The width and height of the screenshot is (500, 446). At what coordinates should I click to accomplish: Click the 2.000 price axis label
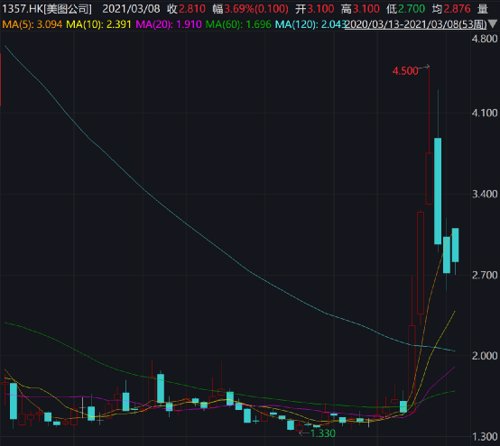click(x=485, y=356)
